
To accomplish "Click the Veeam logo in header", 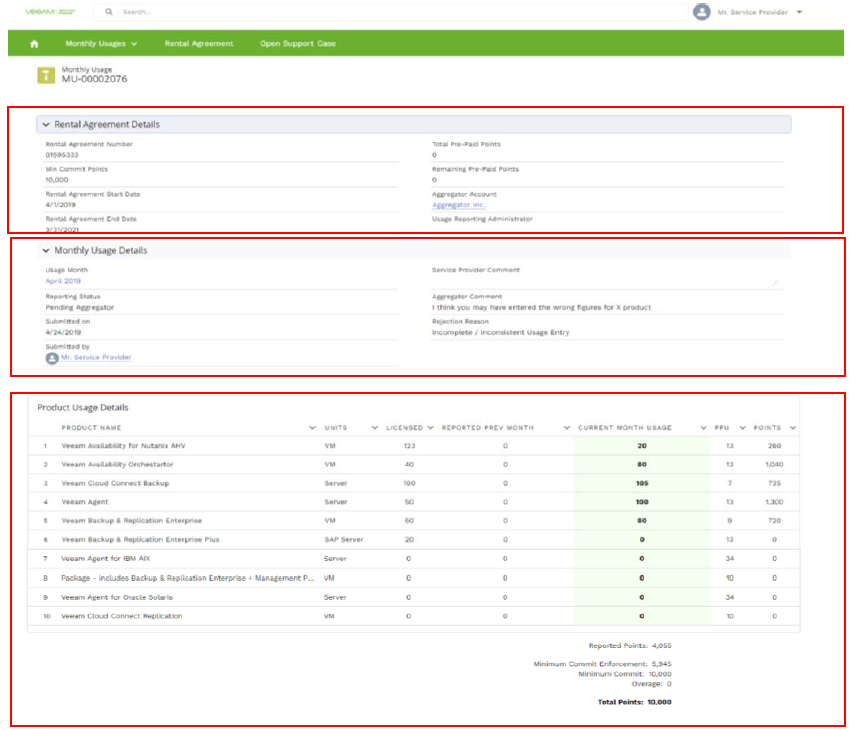I will [x=50, y=11].
